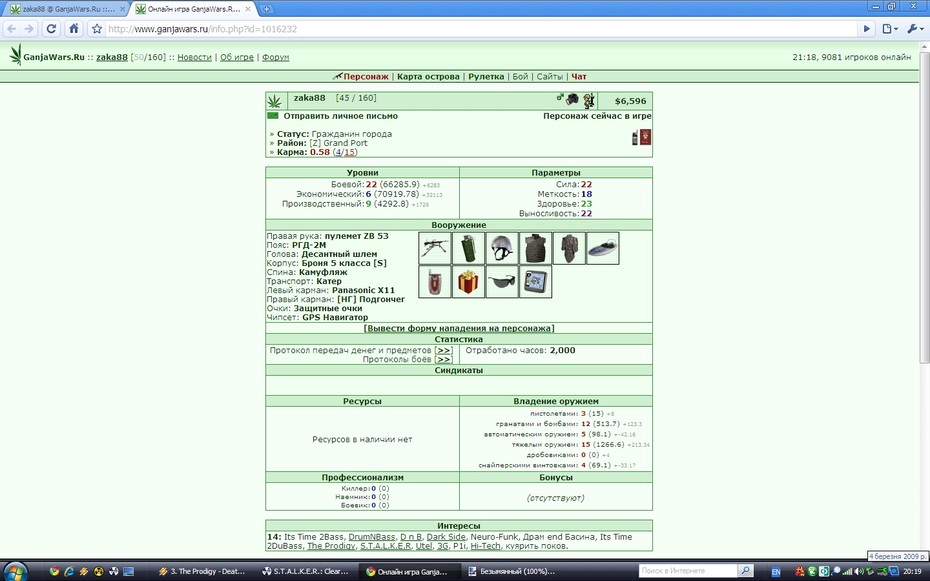Open the Форум link
The height and width of the screenshot is (581, 930).
tap(275, 57)
